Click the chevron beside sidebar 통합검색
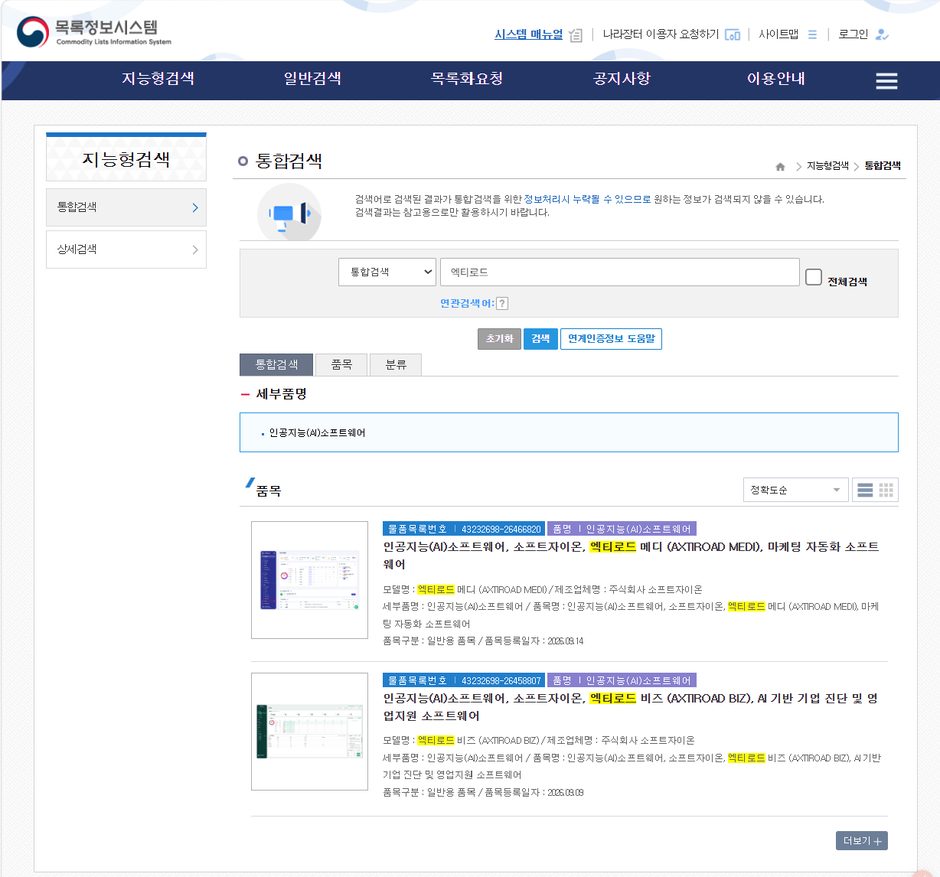The image size is (940, 877). point(195,207)
